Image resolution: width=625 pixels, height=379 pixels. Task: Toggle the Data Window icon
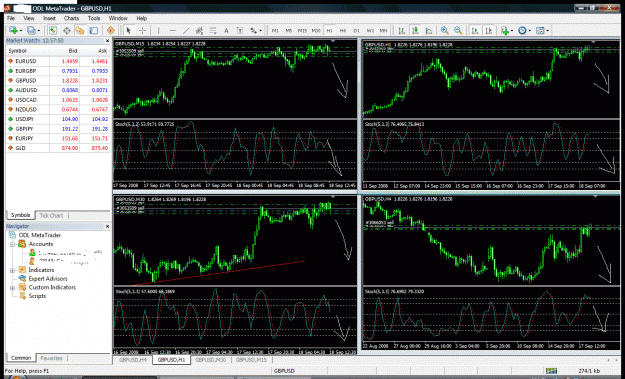point(67,30)
